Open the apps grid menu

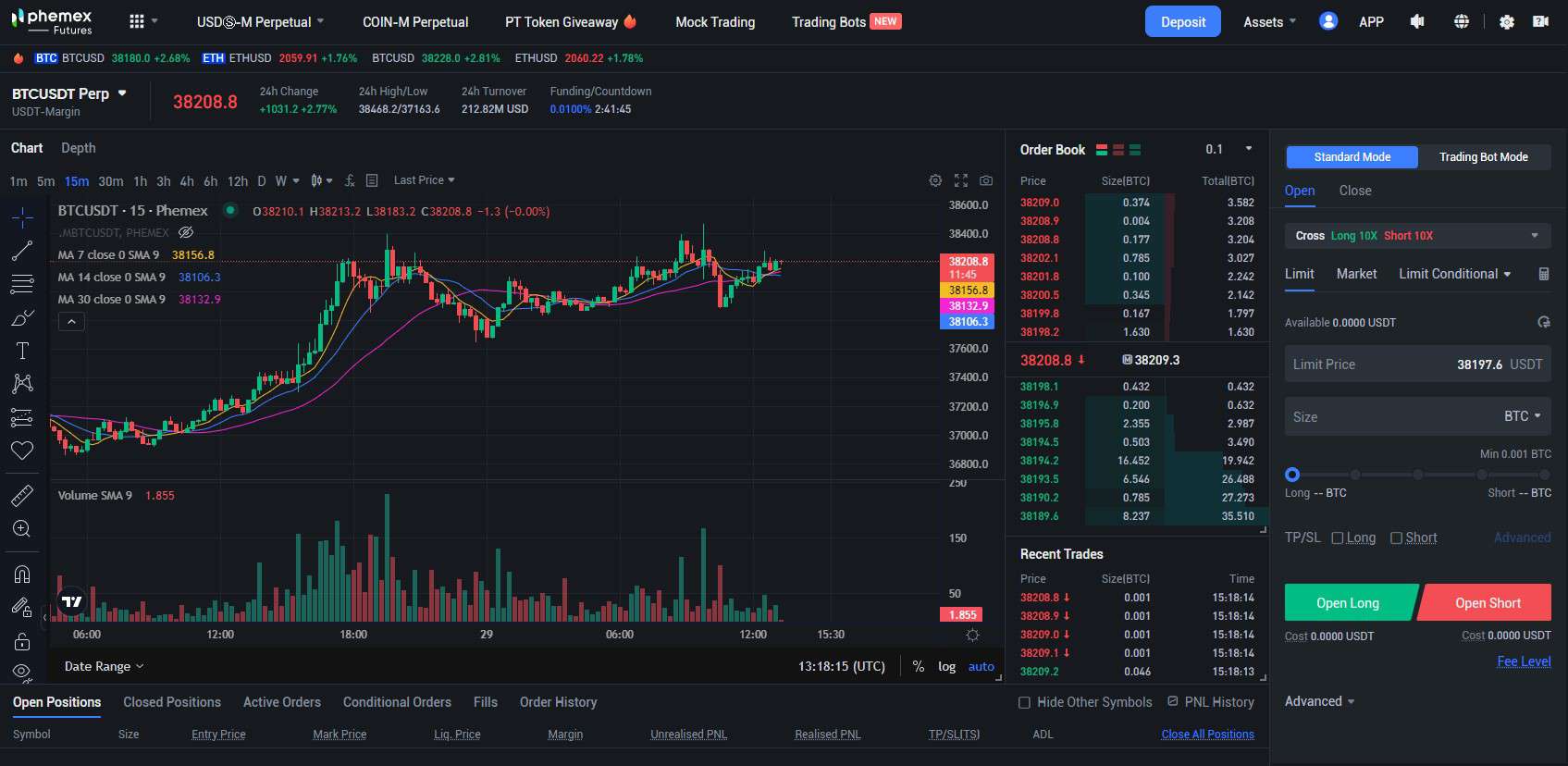[x=137, y=21]
